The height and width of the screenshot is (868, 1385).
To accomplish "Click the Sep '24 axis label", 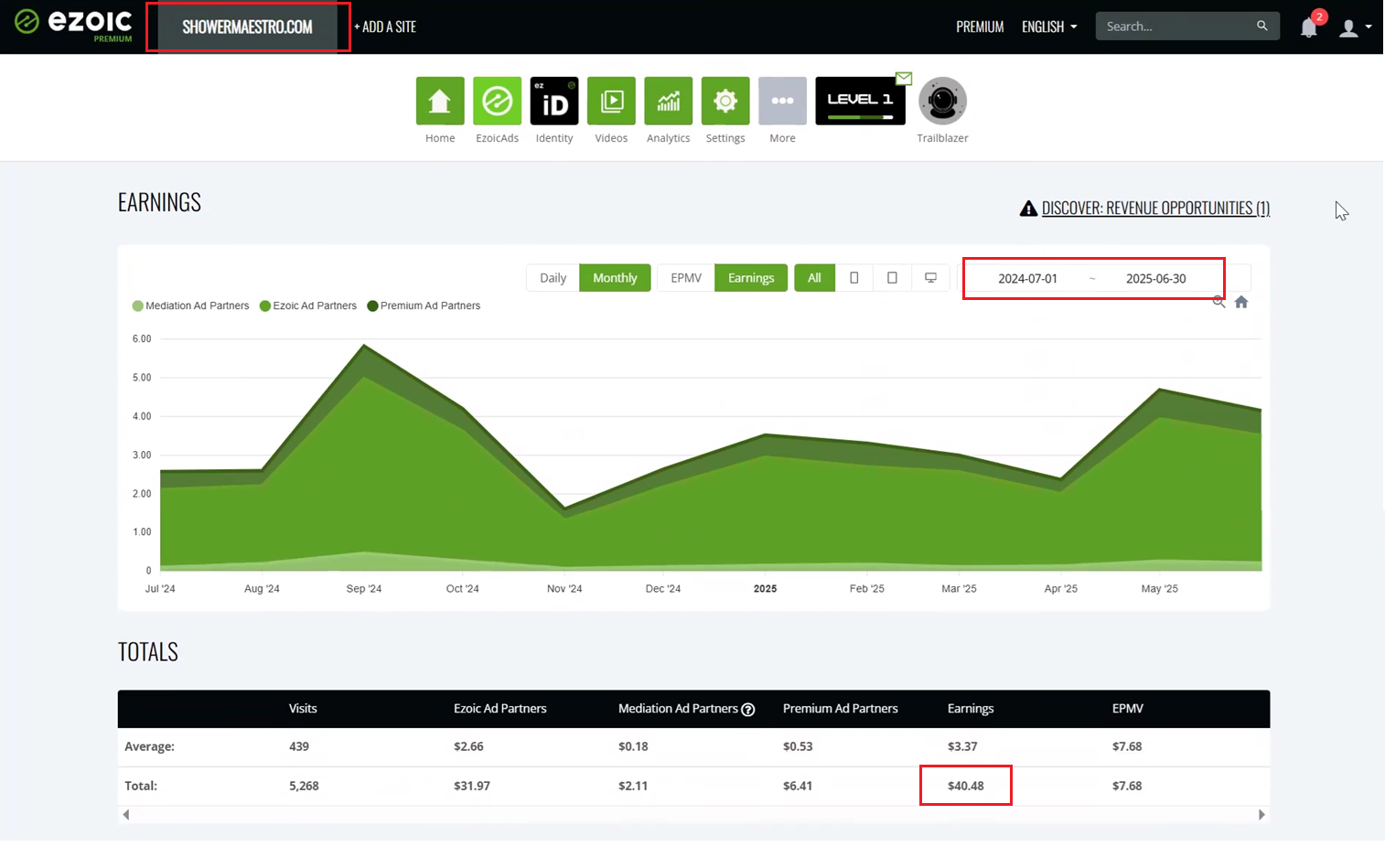I will [x=364, y=589].
